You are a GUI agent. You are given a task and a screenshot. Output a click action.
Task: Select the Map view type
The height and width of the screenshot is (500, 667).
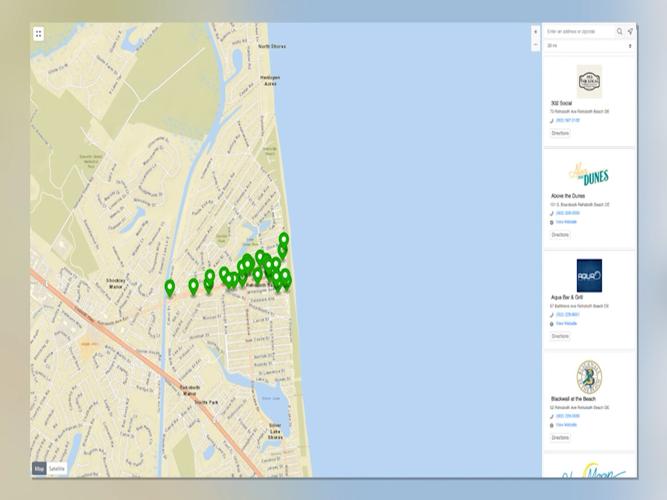point(39,468)
